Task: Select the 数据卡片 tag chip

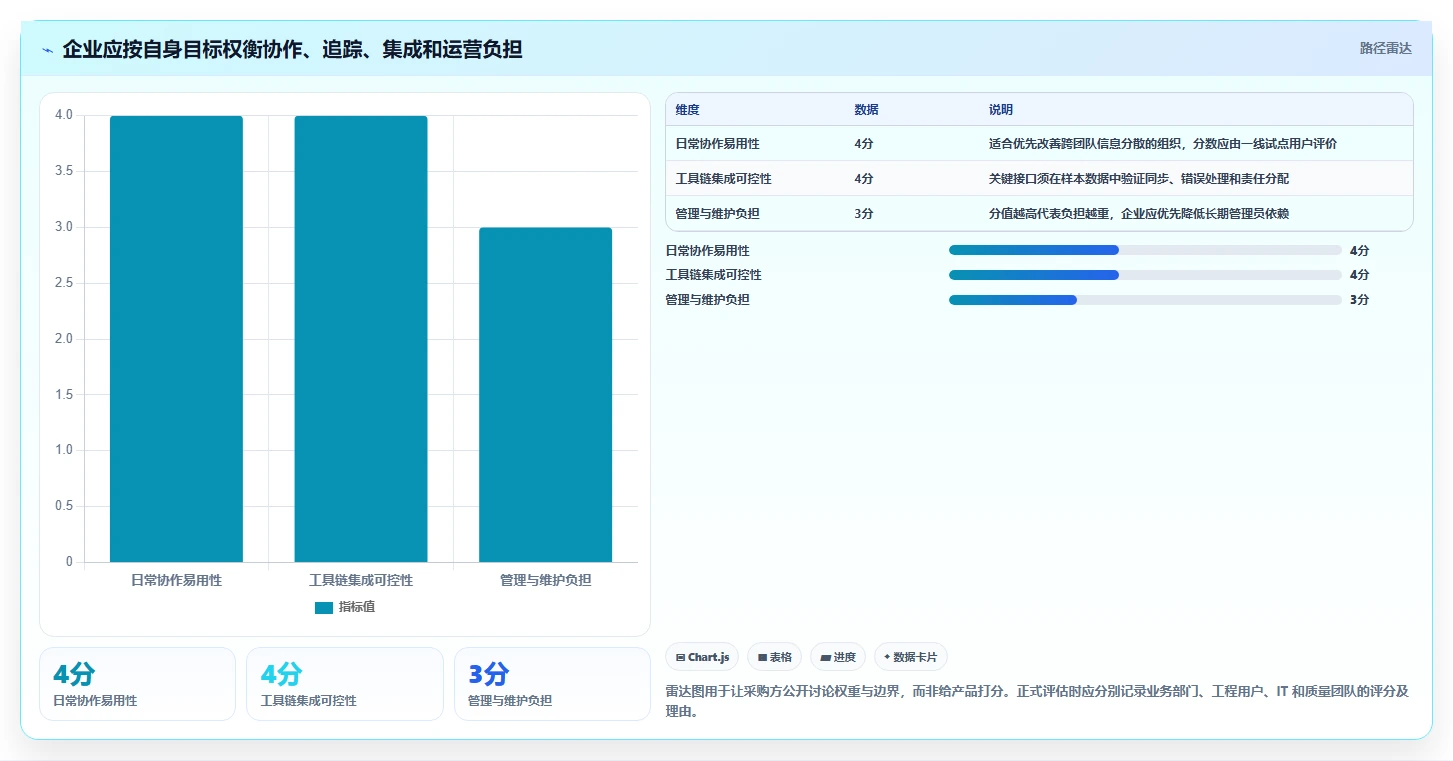Action: click(x=910, y=657)
